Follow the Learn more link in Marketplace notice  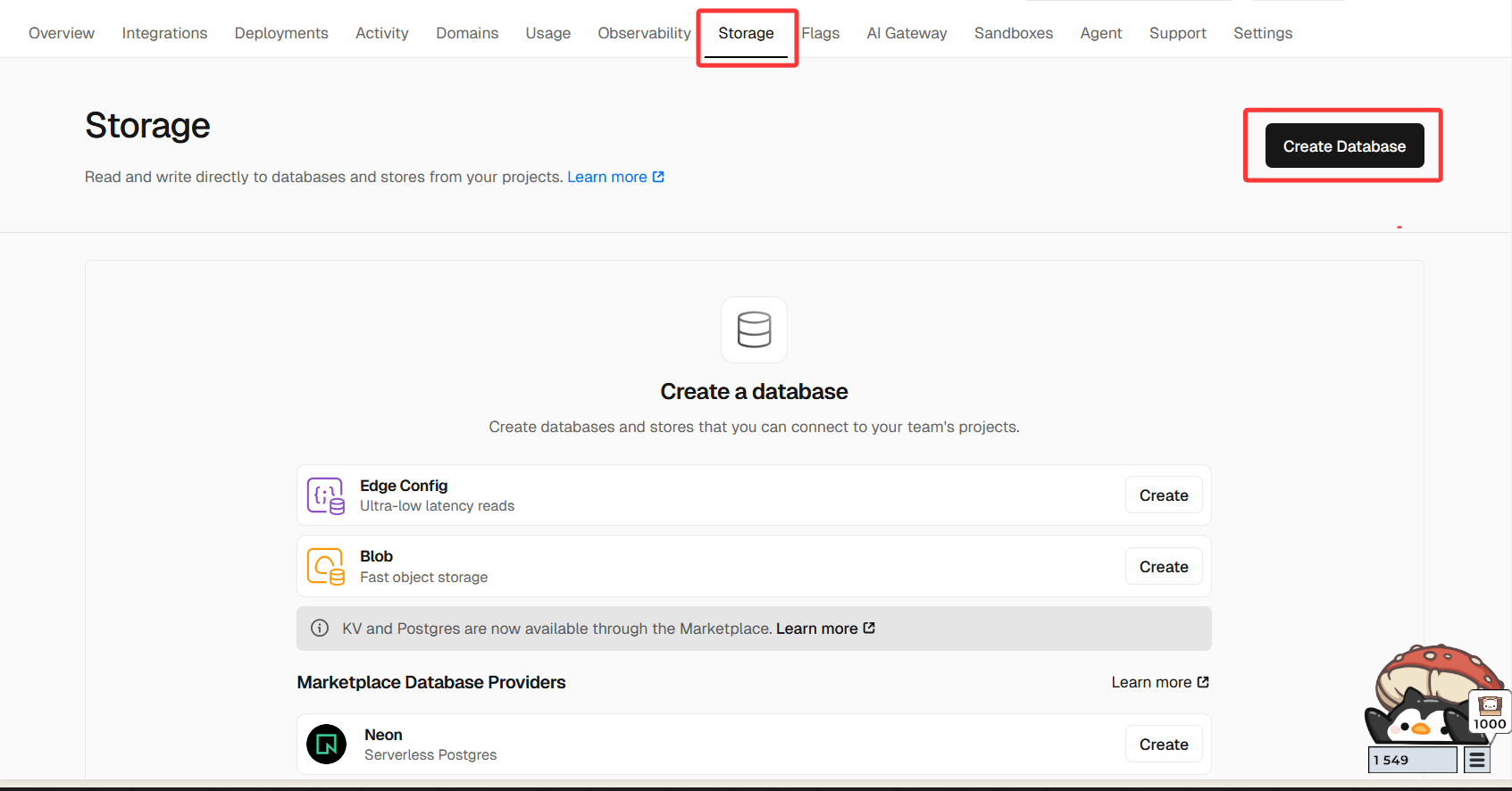point(824,629)
